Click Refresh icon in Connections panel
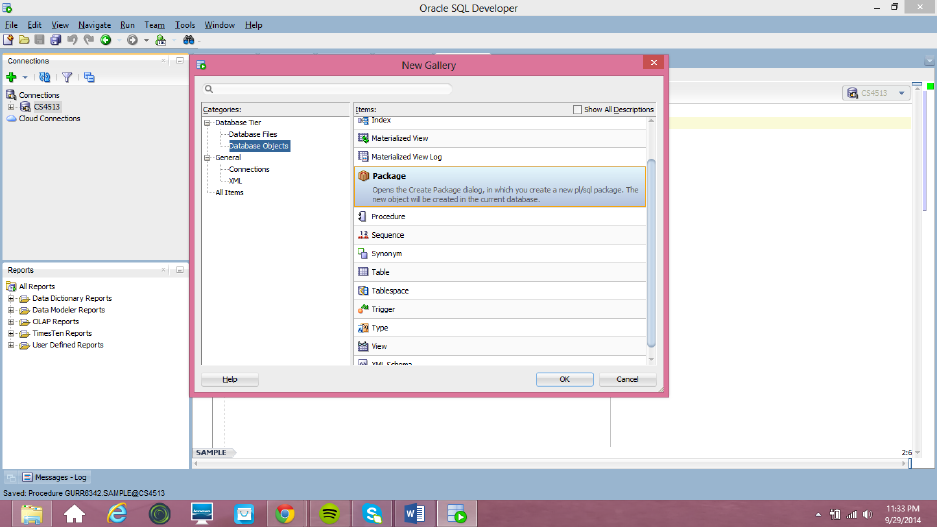Viewport: 937px width, 527px height. [x=45, y=77]
